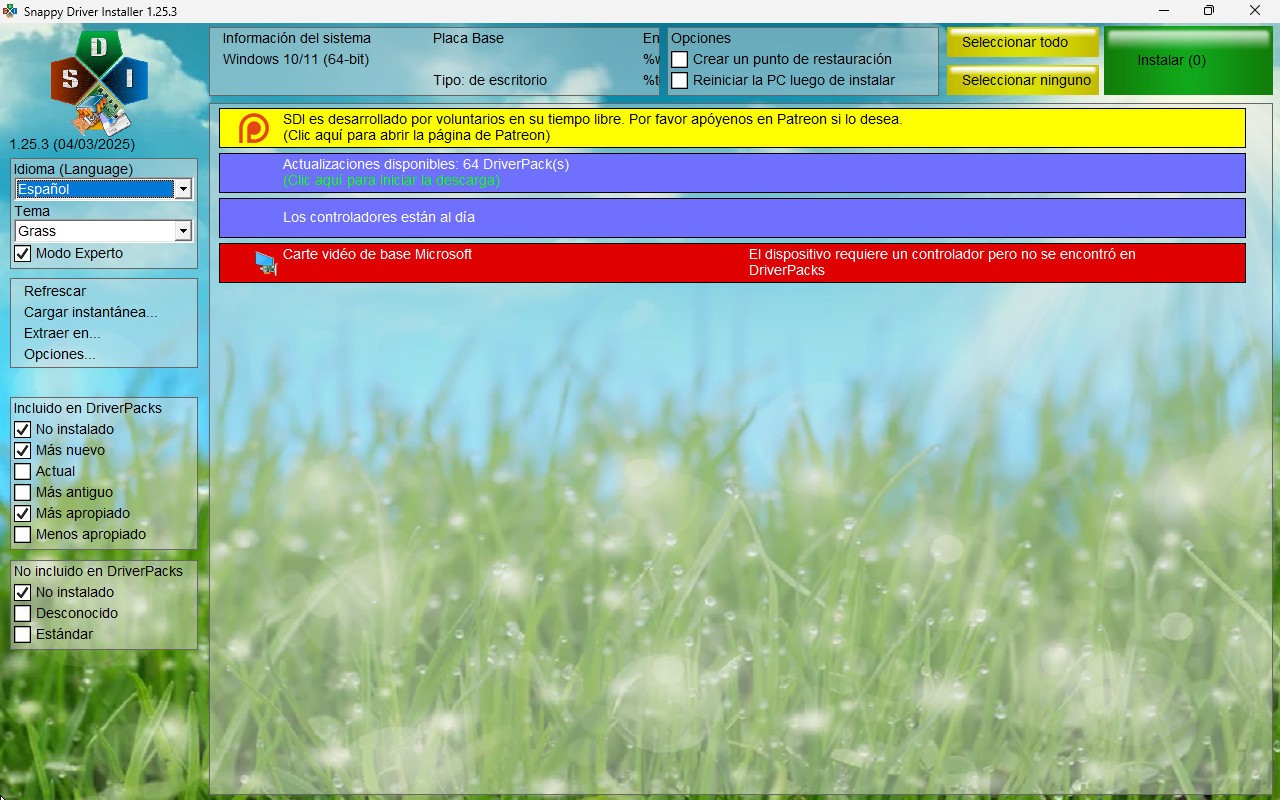
Task: Enable the Crear un punto de restauración checkbox
Action: tap(680, 60)
